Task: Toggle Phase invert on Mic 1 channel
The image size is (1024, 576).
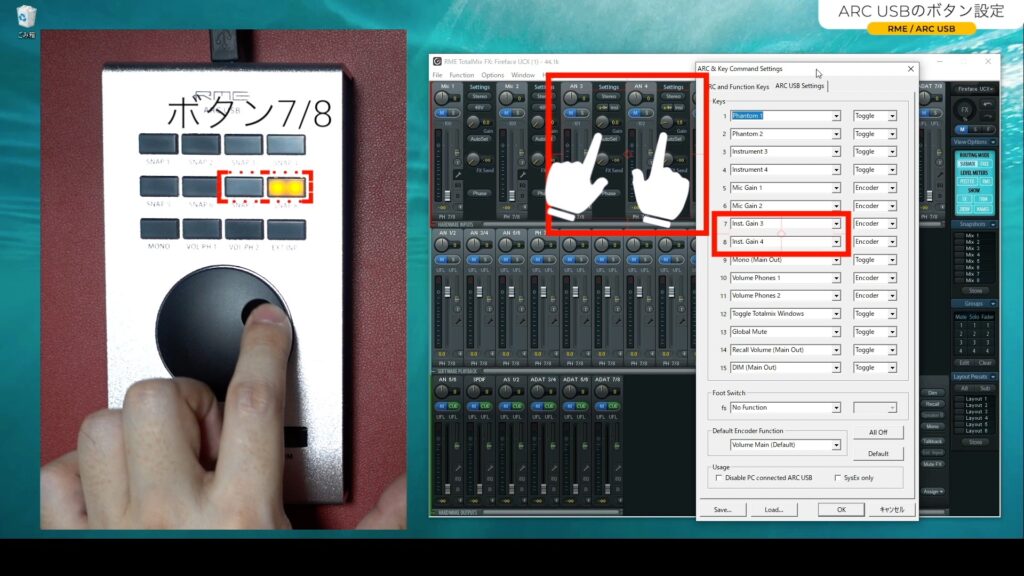Action: (x=479, y=193)
